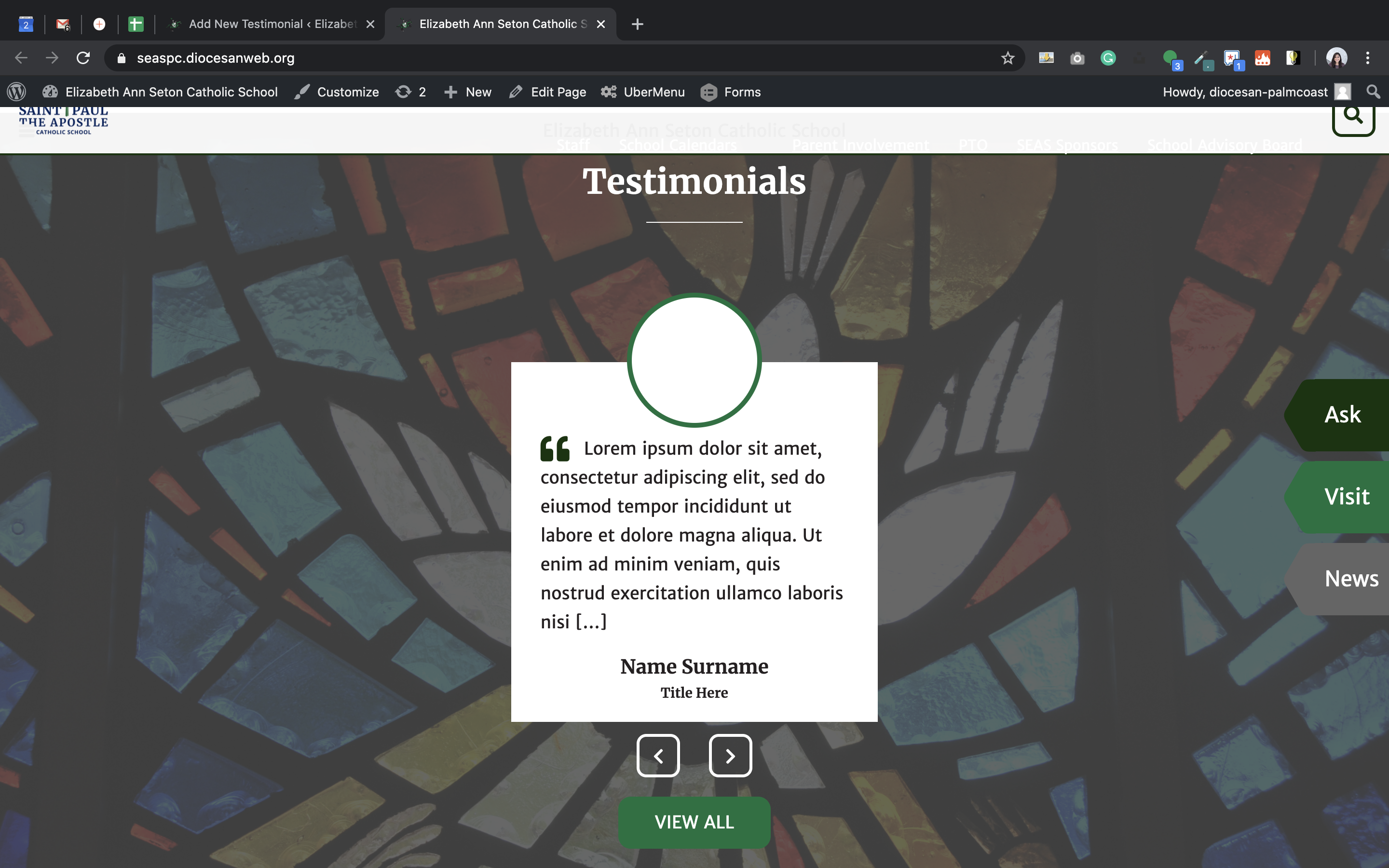Screen dimensions: 1389x868
Task: Open the UberMenu admin item
Action: [x=643, y=92]
